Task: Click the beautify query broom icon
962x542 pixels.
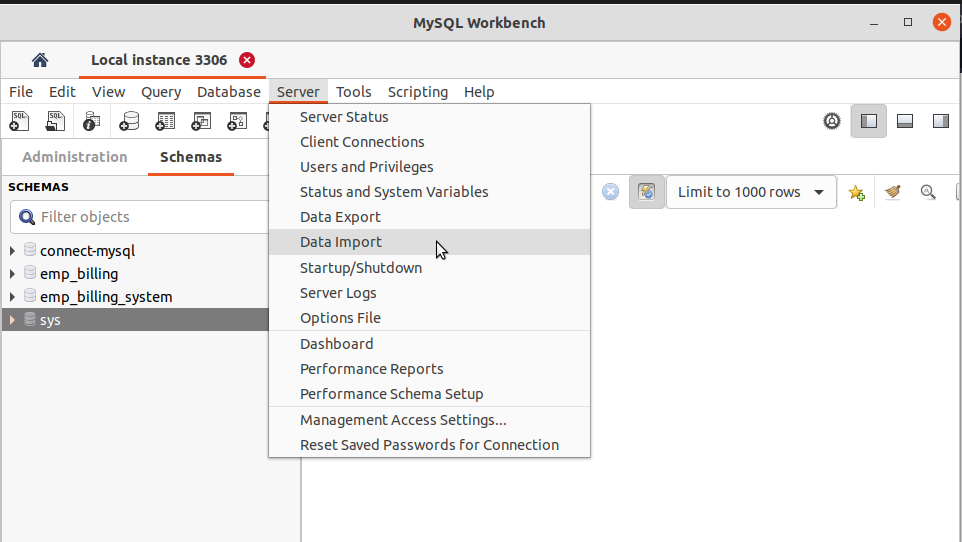Action: tap(892, 192)
